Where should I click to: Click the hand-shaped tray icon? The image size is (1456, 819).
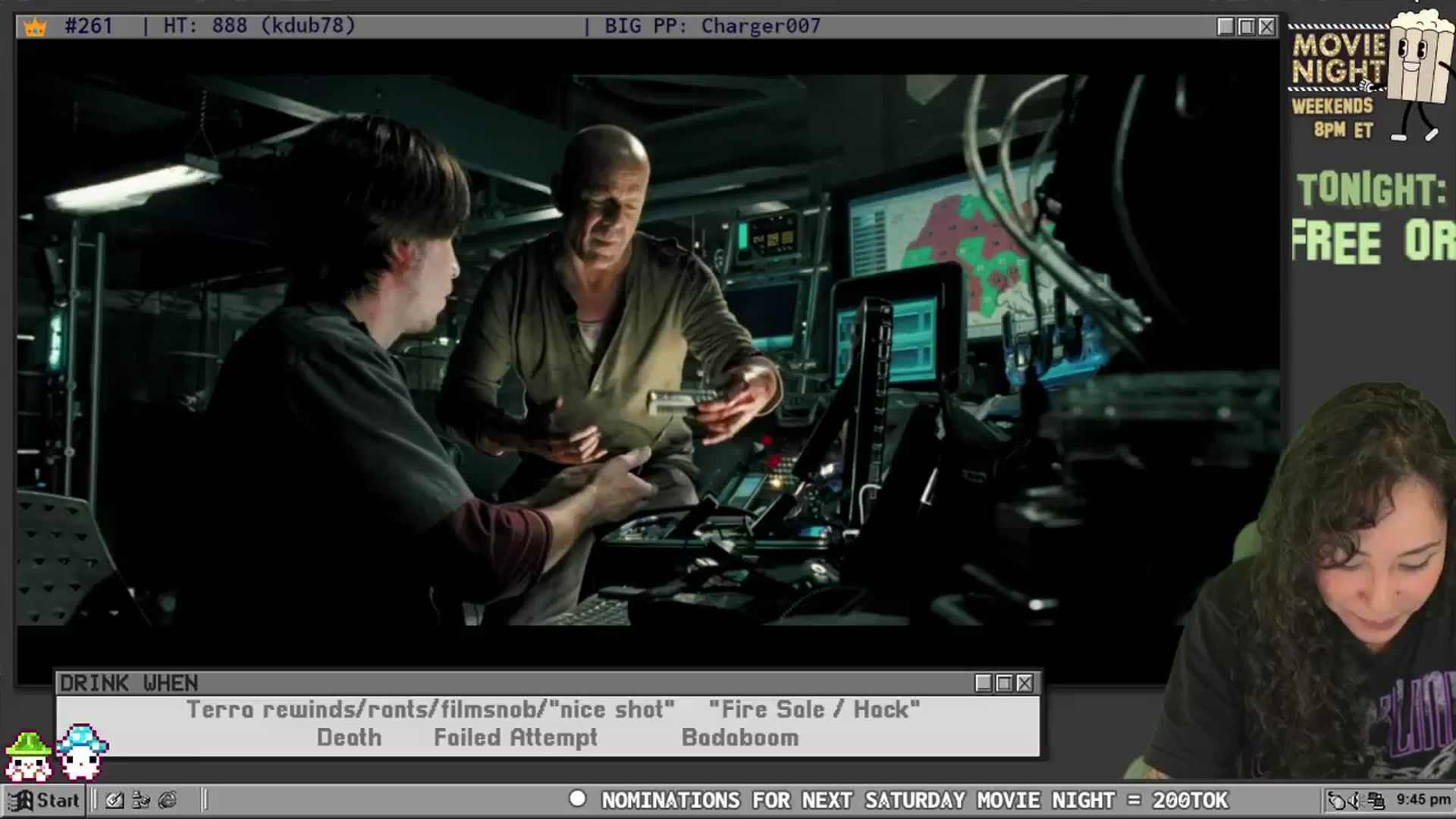pos(1336,800)
